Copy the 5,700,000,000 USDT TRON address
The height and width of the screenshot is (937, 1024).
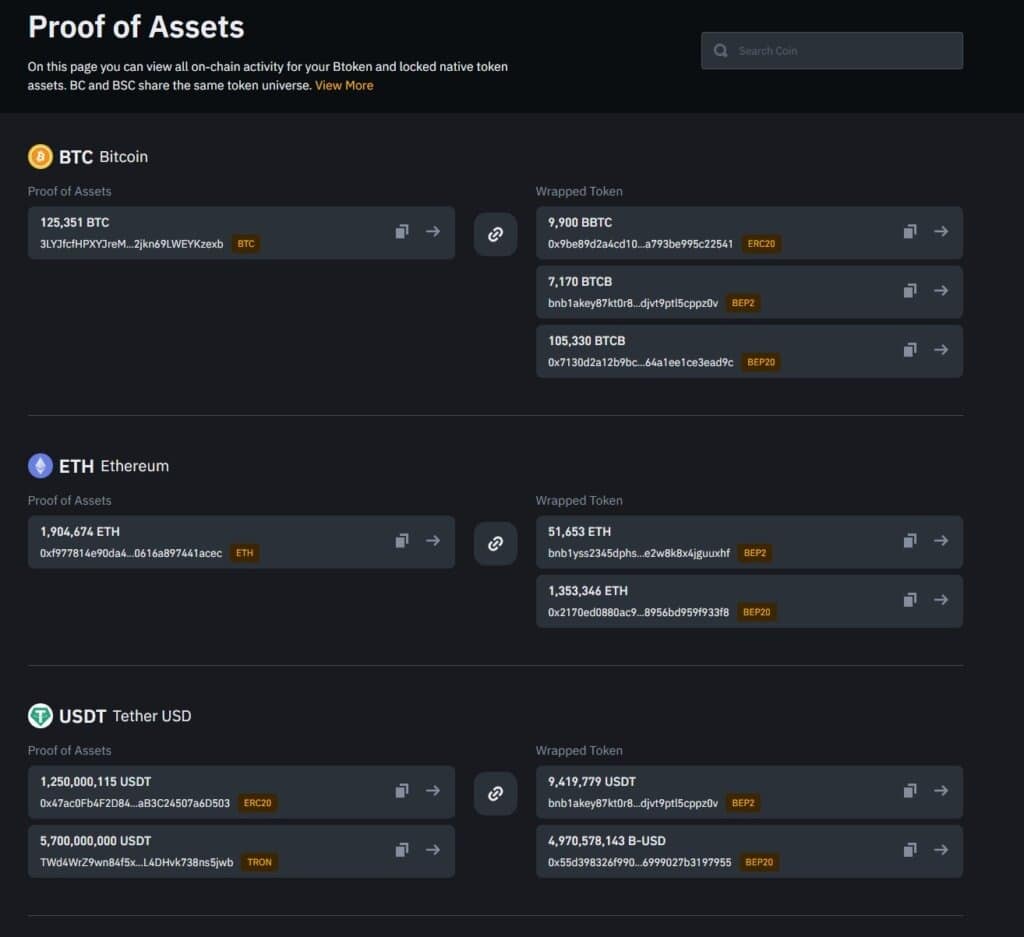(x=402, y=850)
